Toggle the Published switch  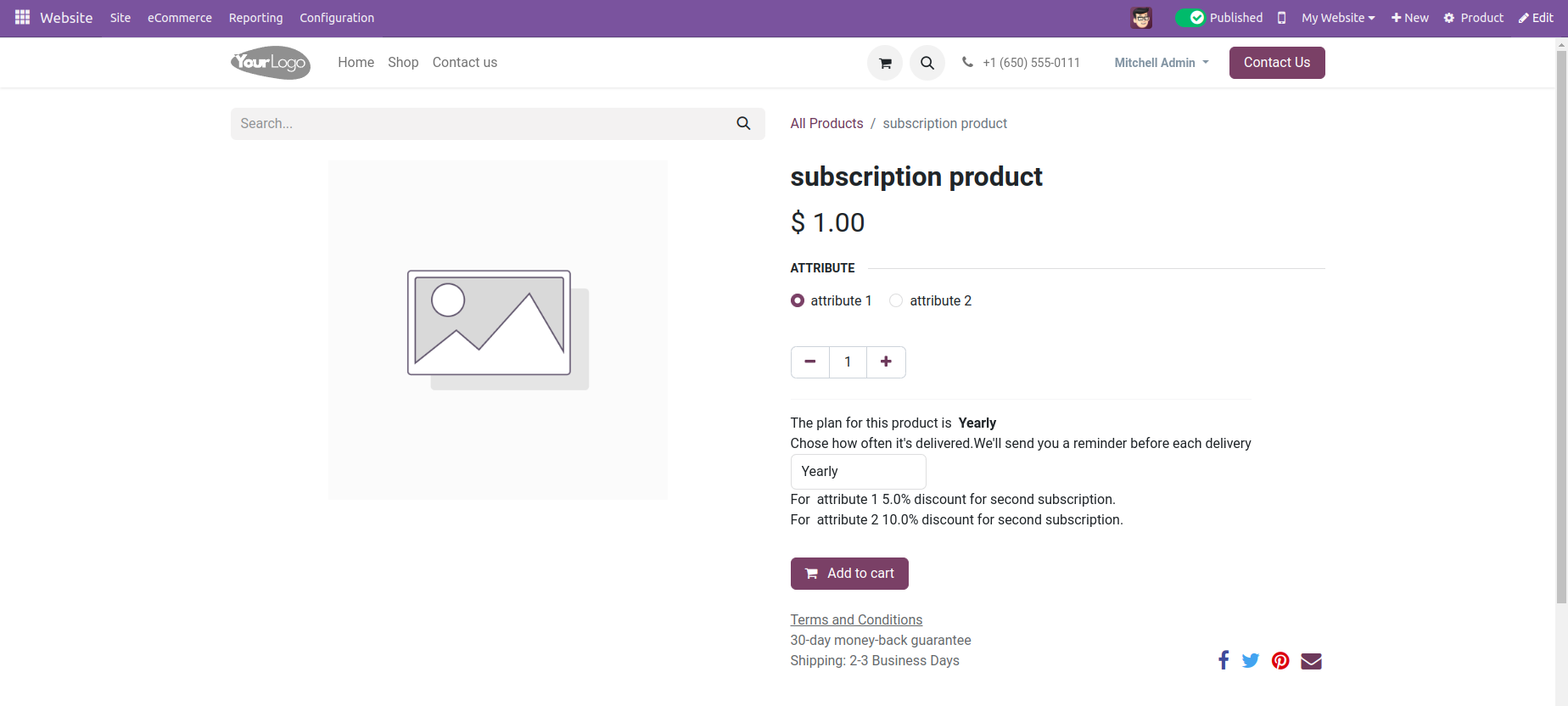click(x=1190, y=18)
